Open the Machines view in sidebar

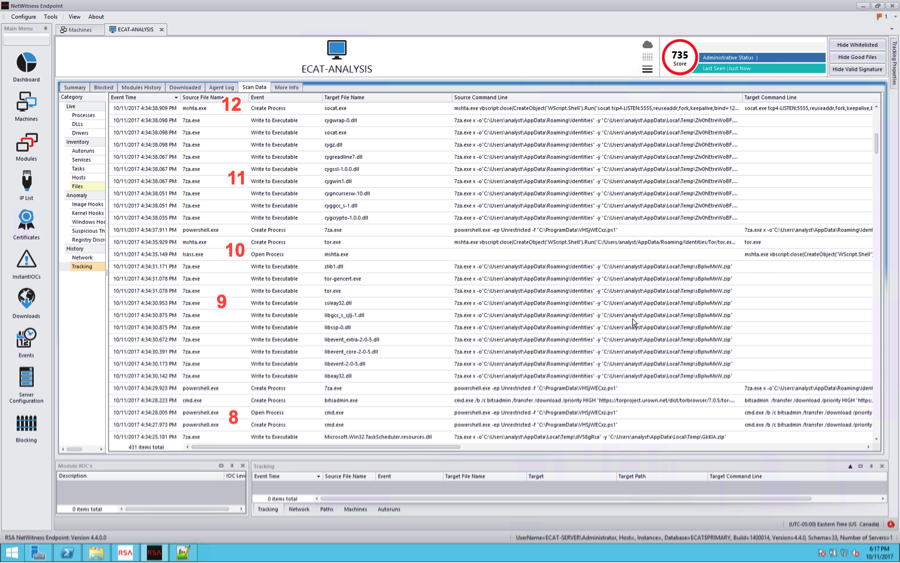point(26,106)
